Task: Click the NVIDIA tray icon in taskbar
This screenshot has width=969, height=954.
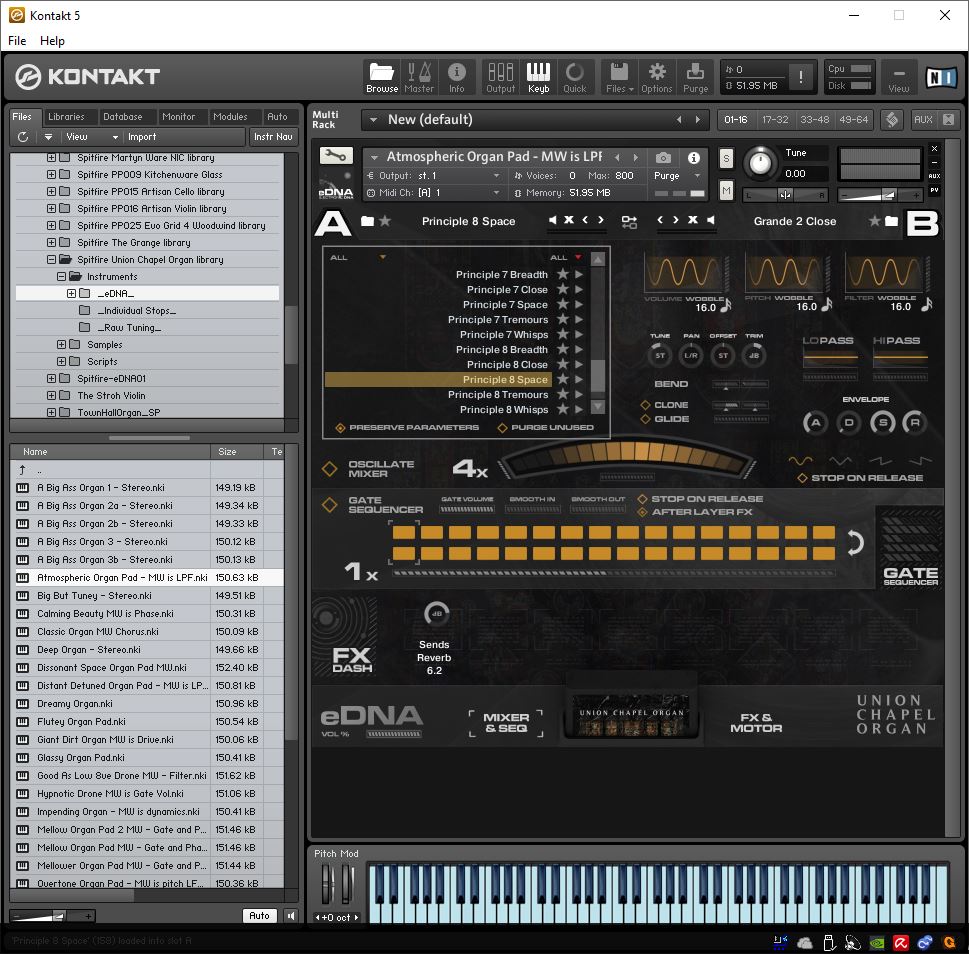Action: point(876,943)
